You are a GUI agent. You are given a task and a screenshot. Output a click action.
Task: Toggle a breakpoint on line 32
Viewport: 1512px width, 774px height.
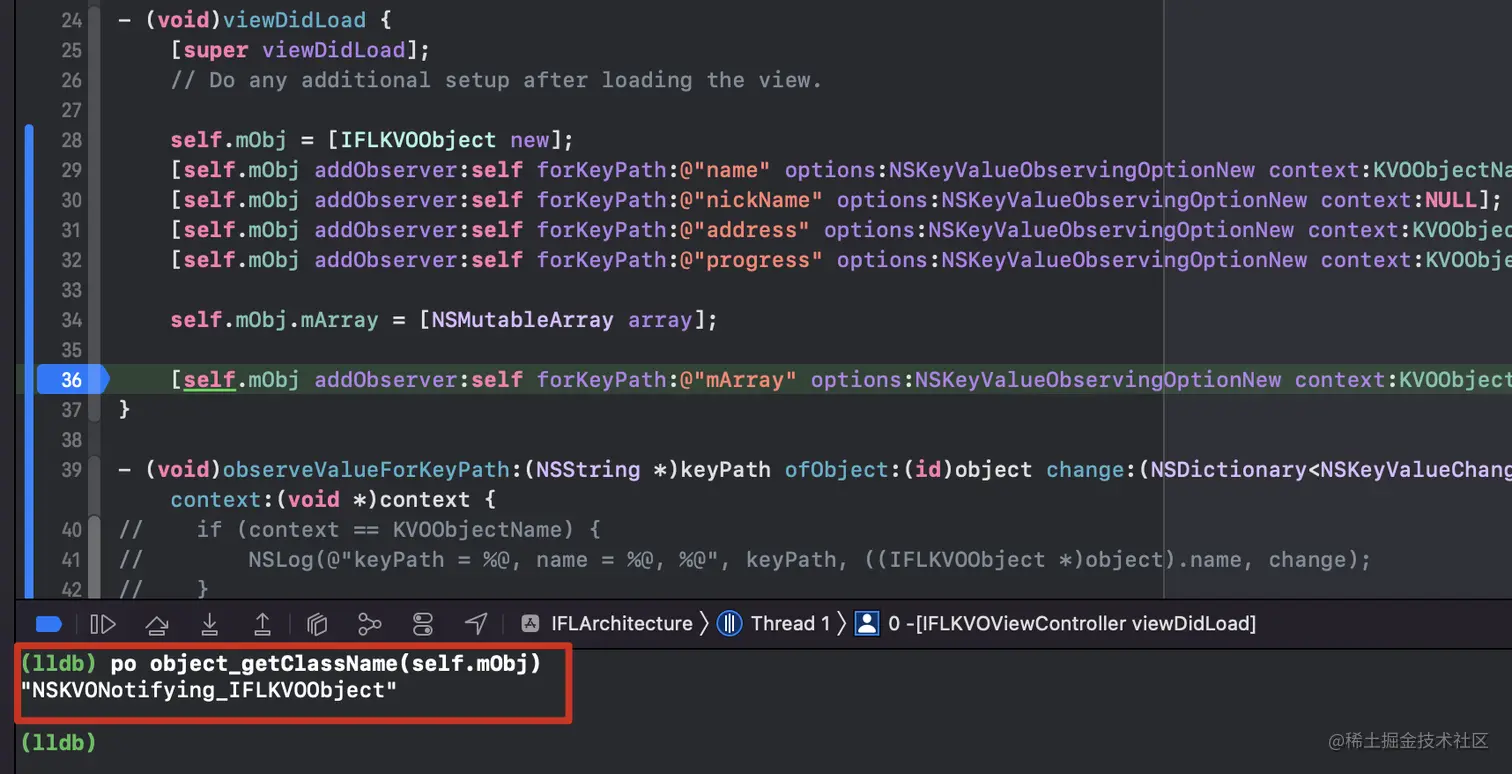click(x=71, y=260)
